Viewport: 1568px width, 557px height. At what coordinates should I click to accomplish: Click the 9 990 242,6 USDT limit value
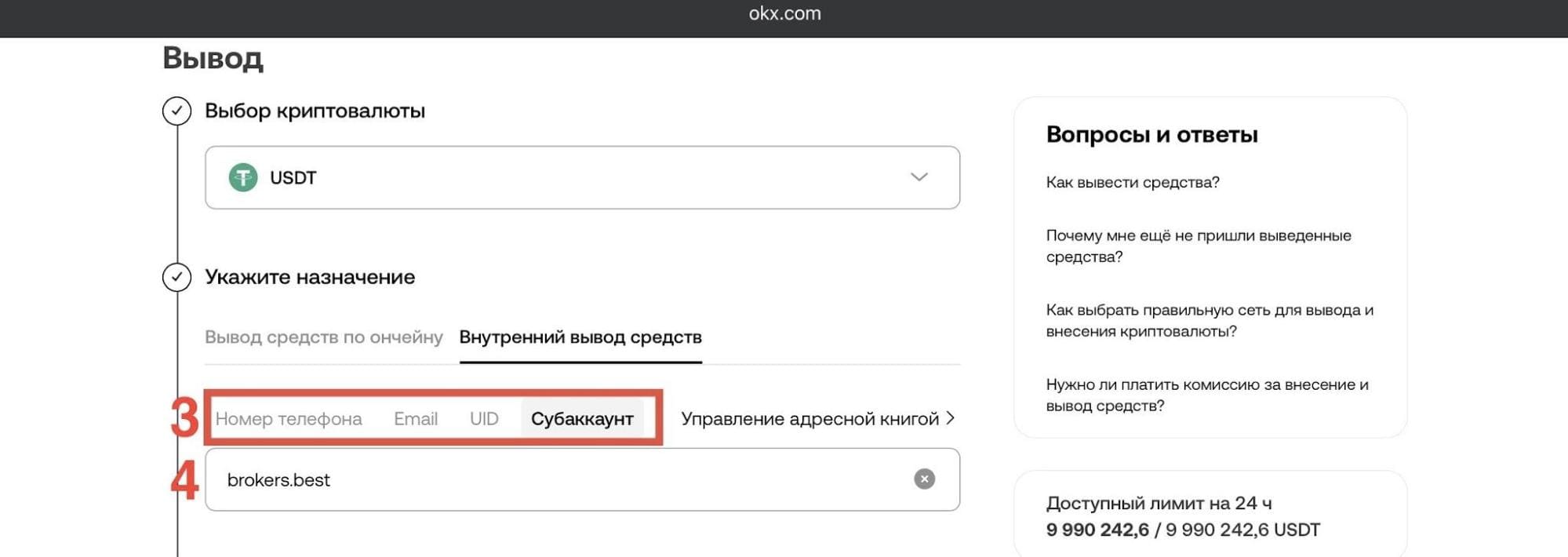1183,530
